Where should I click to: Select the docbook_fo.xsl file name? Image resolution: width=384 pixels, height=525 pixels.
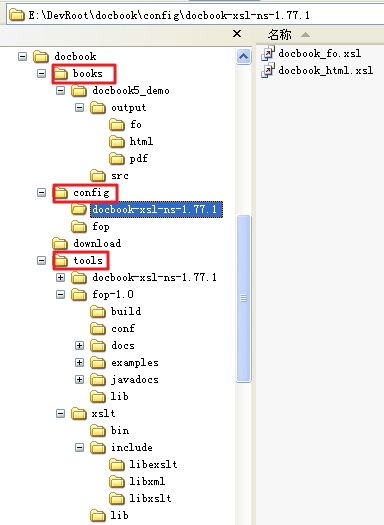point(320,54)
